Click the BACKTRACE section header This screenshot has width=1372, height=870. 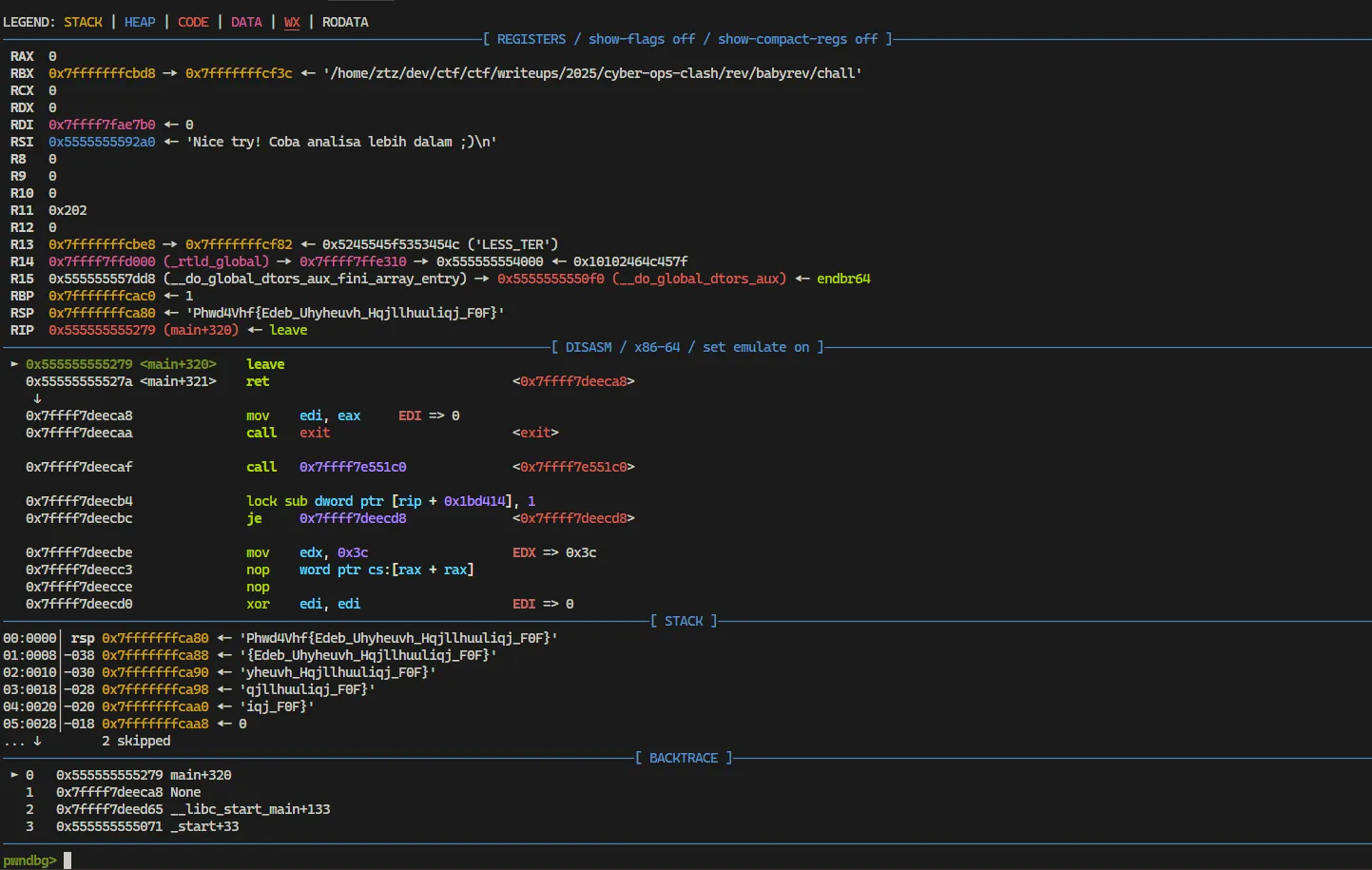click(683, 758)
